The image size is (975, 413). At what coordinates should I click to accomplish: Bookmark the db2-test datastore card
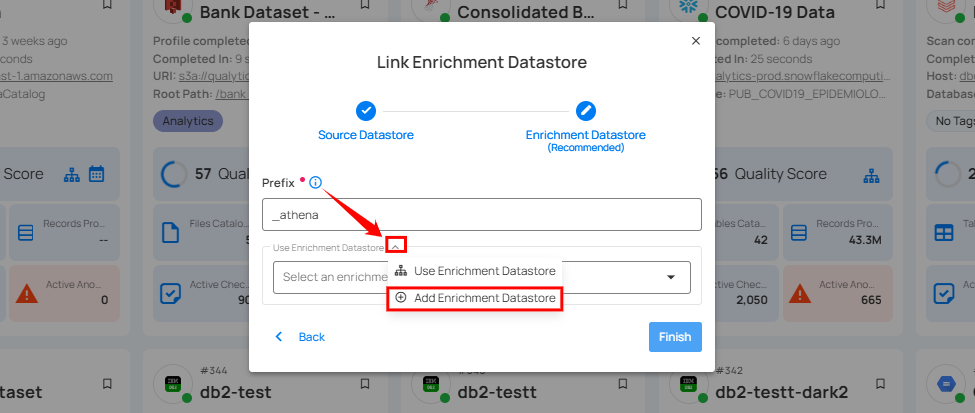(x=365, y=383)
